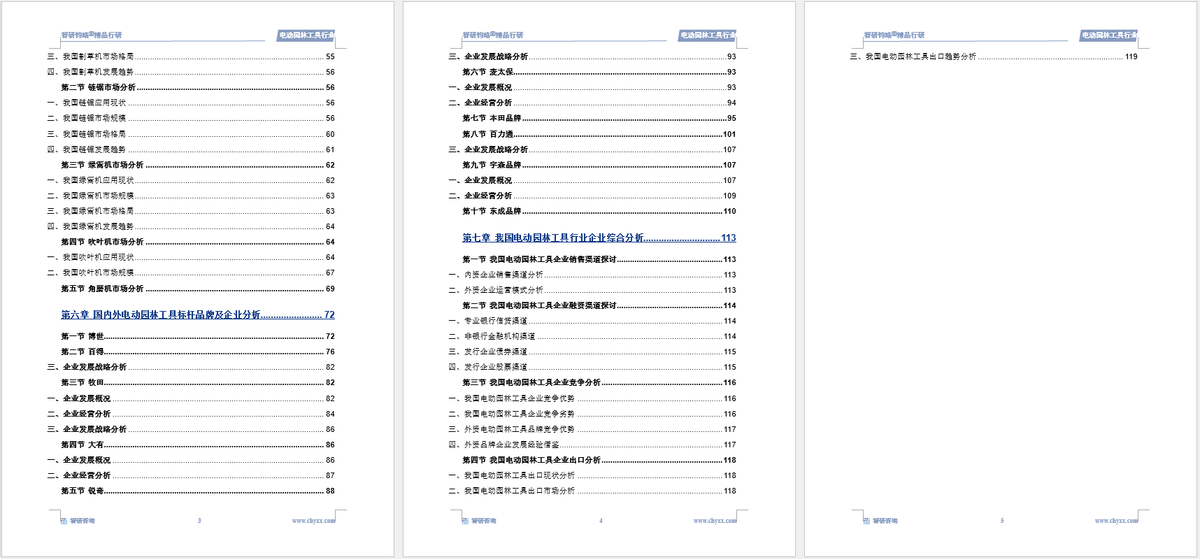
Task: Click 智研咨询 footer logo on page 4
Action: (x=481, y=520)
